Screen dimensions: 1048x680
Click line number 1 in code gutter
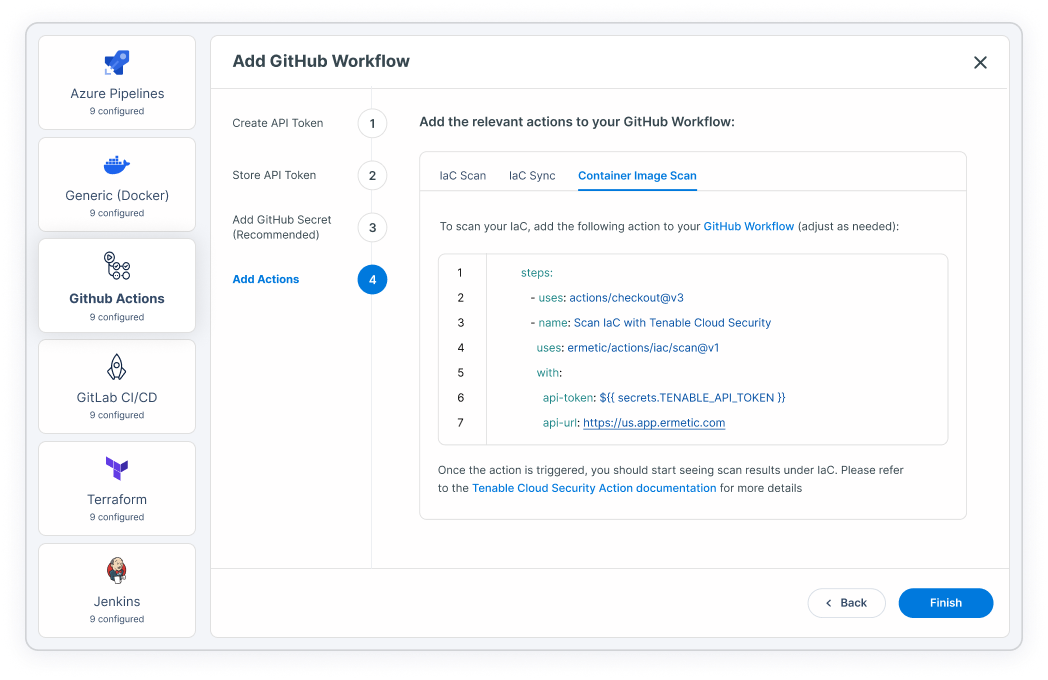(x=460, y=273)
